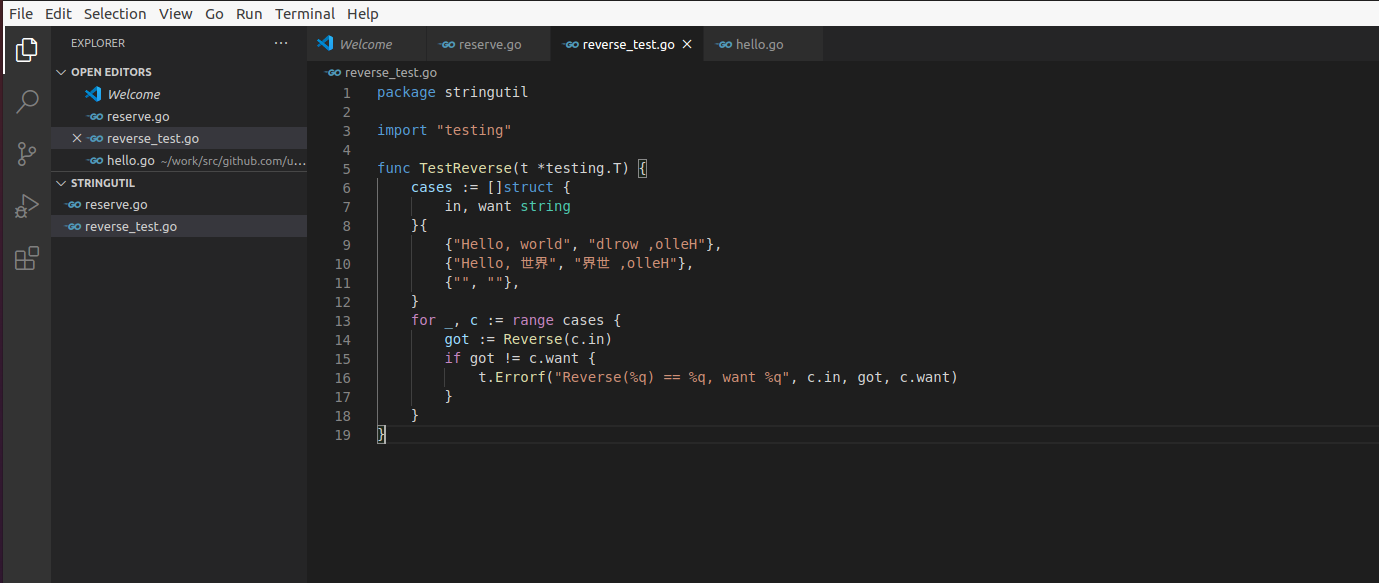The image size is (1379, 583).
Task: Open reverse_test.go under STRINGUTIL folder
Action: pyautogui.click(x=179, y=226)
